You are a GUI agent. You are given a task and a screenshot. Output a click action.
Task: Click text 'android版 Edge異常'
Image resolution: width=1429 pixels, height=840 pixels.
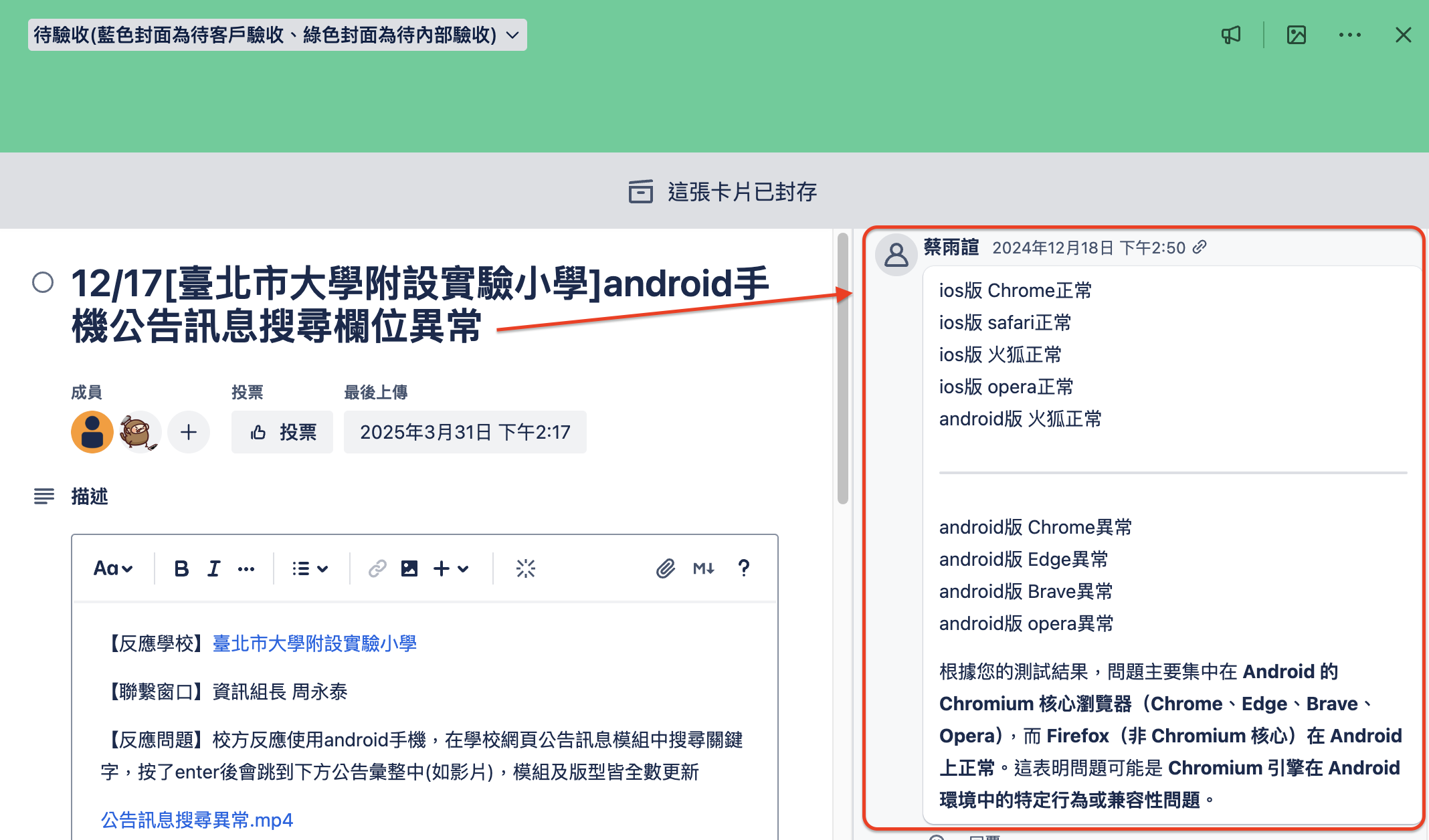1024,559
